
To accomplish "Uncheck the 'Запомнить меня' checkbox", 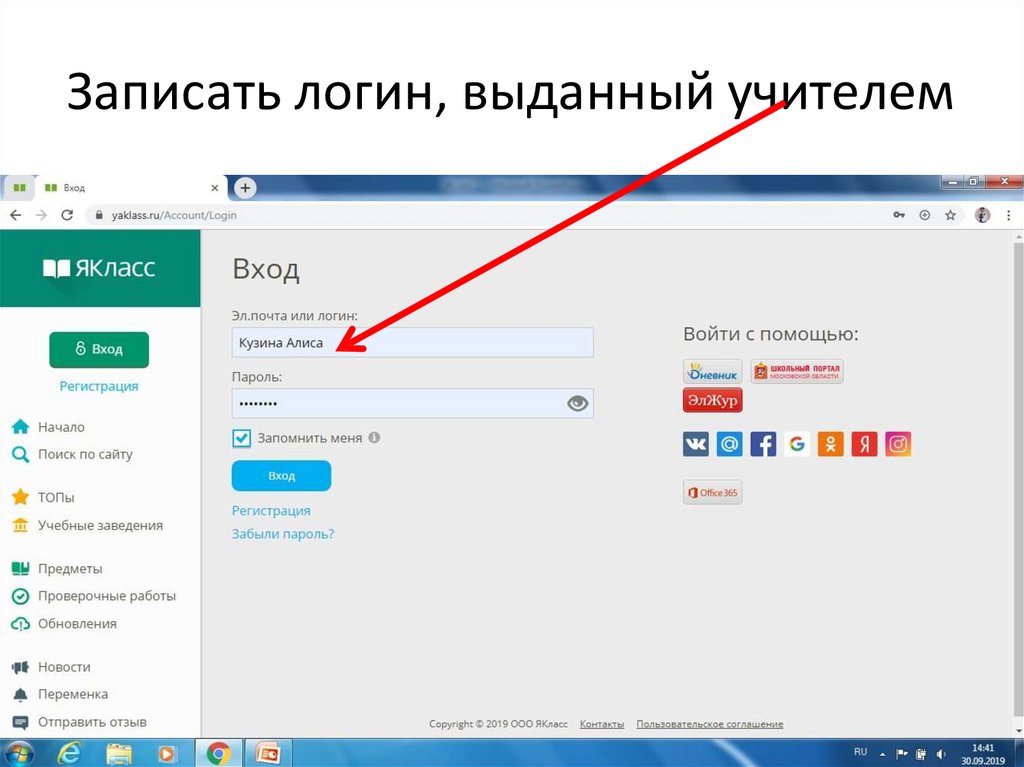I will (241, 437).
